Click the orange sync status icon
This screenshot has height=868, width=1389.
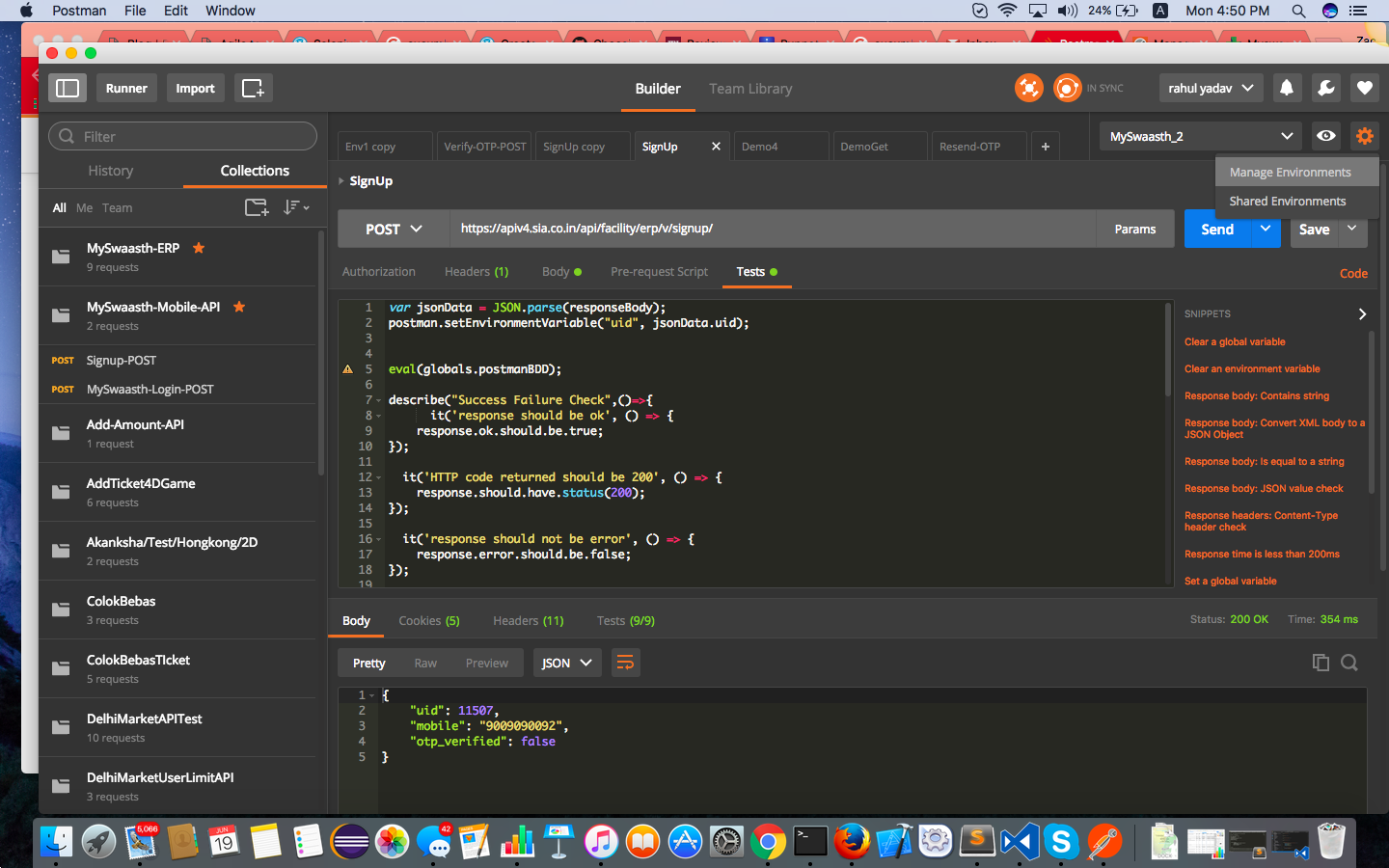(x=1068, y=88)
